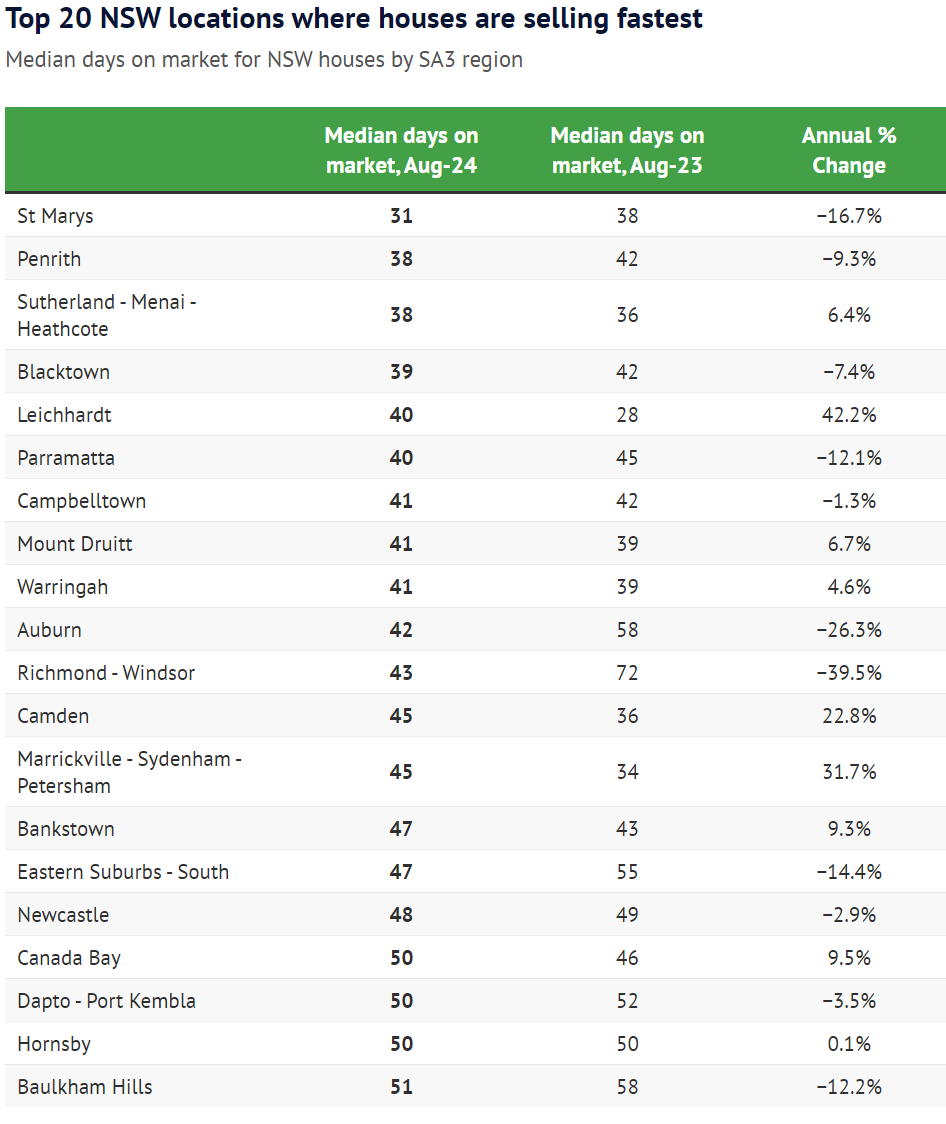
Task: Click the 'Marrickville - Sydenham - Petersham' row label
Action: [x=129, y=772]
